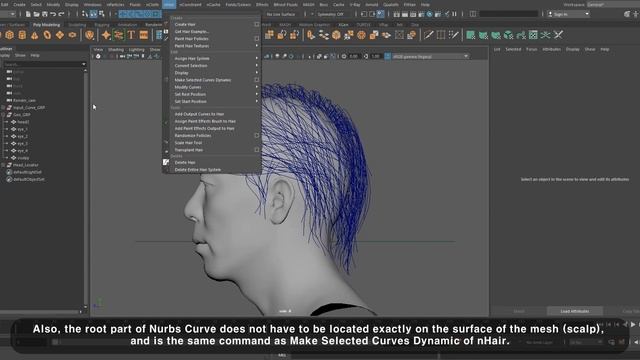Click the green checker map shelf icon
The height and width of the screenshot is (360, 640).
533,35
